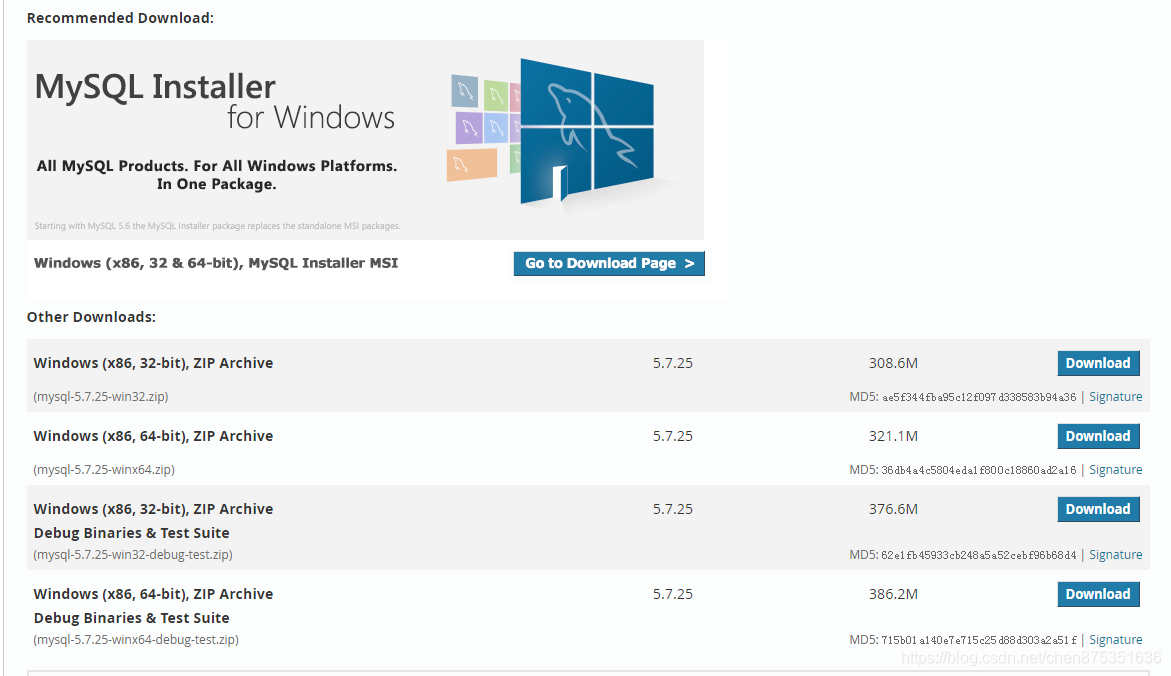Select the filename (mysql-5.7.25-winx64-debug-test.zip)
Viewport: 1171px width, 676px height.
[x=136, y=640]
